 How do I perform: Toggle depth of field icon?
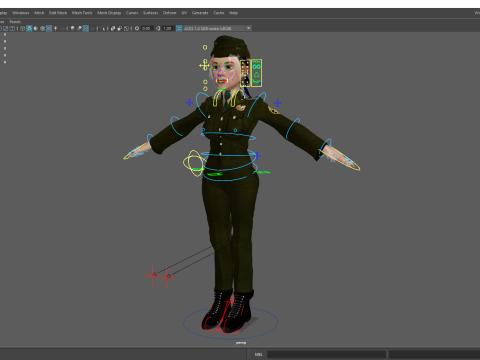[92, 28]
